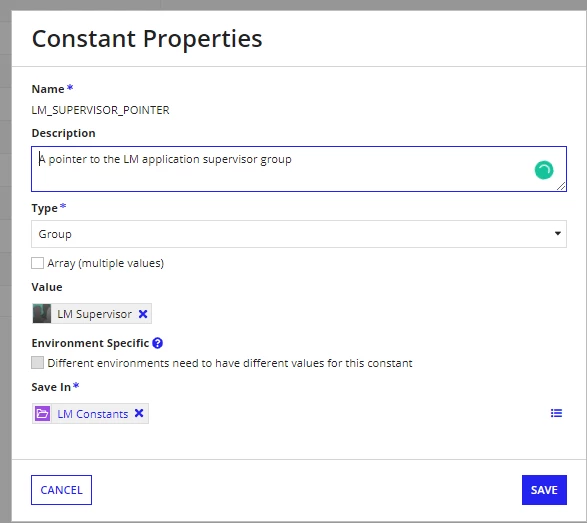Viewport: 587px width, 523px height.
Task: Click the LM Supervisor group avatar
Action: 42,314
